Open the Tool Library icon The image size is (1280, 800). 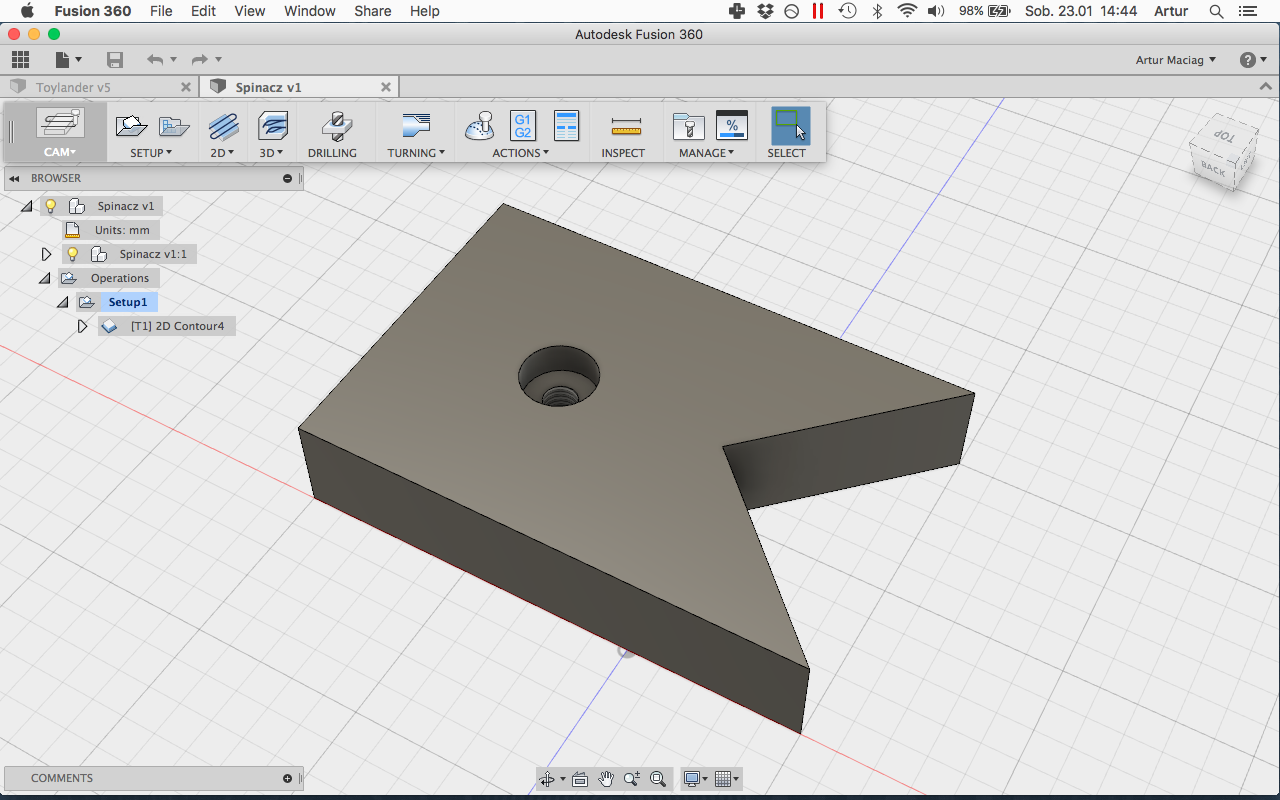(x=688, y=126)
